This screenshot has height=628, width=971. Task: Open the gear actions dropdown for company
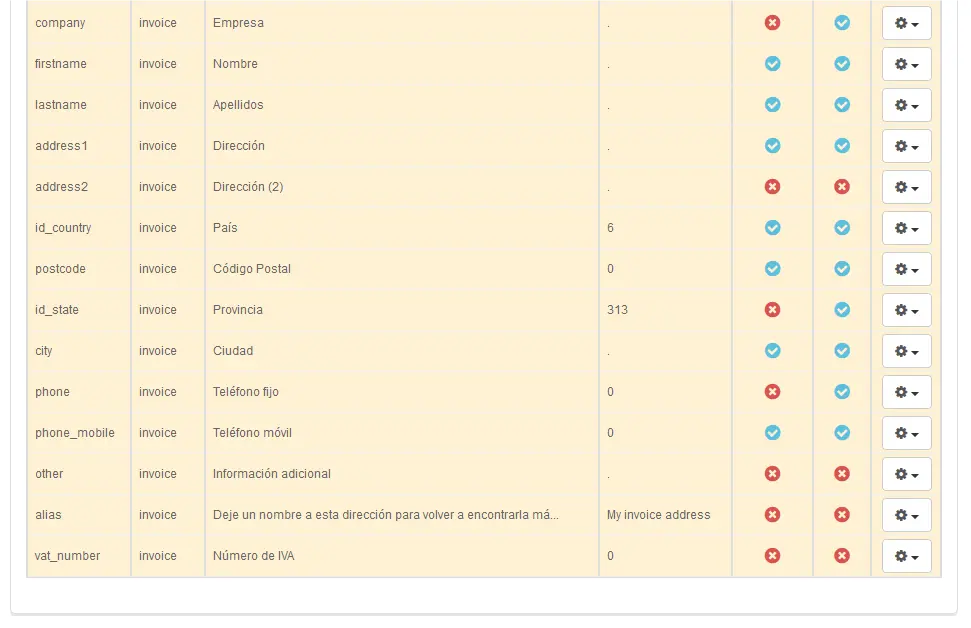[x=906, y=23]
